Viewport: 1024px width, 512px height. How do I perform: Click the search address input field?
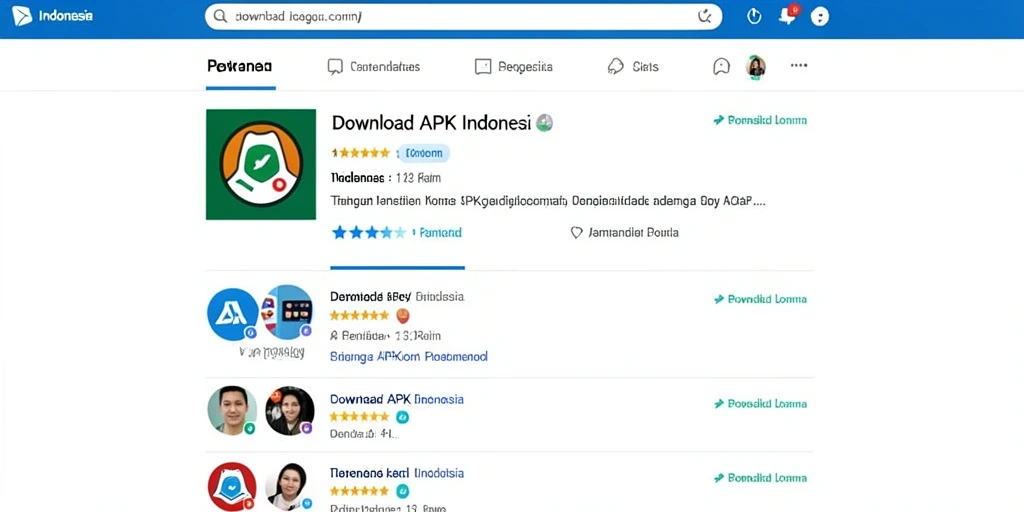463,17
